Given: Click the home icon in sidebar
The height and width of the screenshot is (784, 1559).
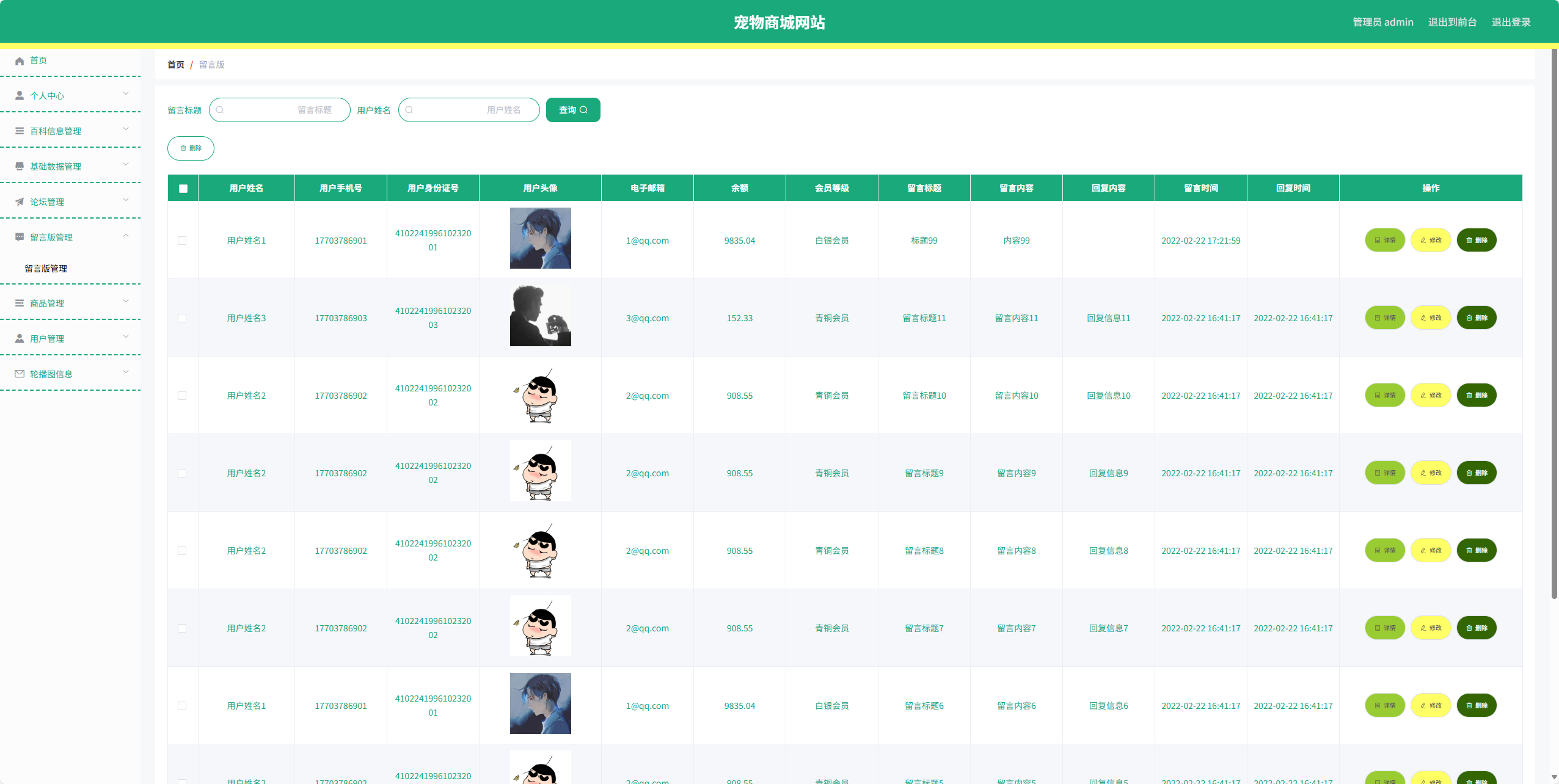Looking at the screenshot, I should click(x=20, y=61).
